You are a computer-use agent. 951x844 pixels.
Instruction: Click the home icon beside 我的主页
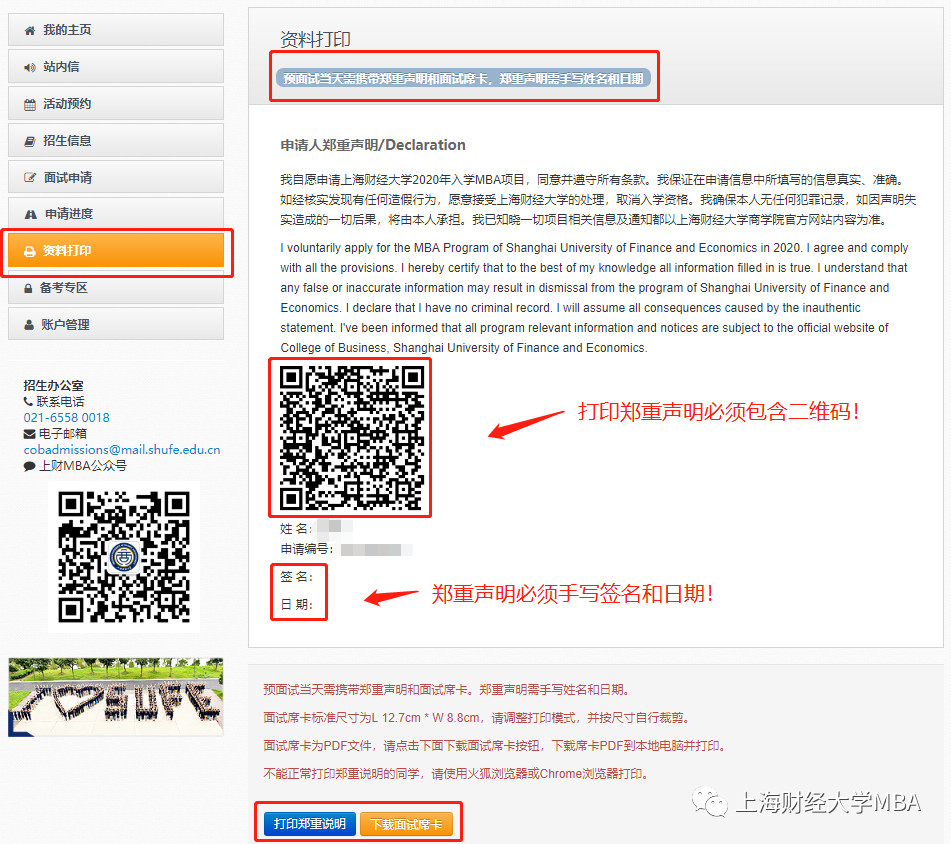[29, 30]
